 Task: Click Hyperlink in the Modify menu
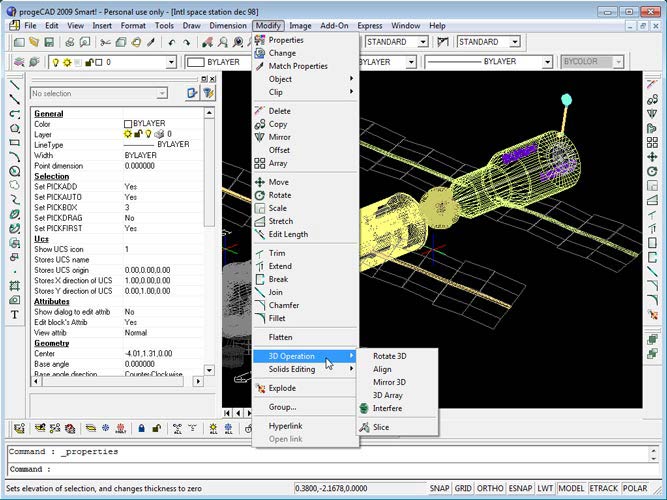click(285, 426)
